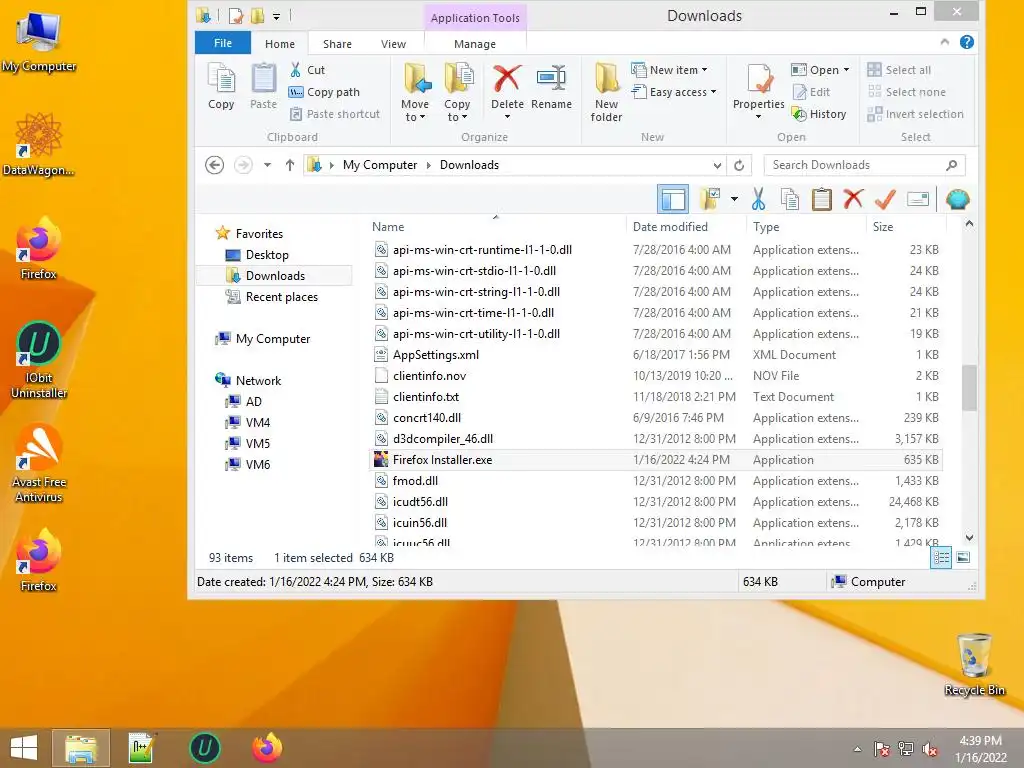
Task: Click Select all in ribbon
Action: click(899, 70)
